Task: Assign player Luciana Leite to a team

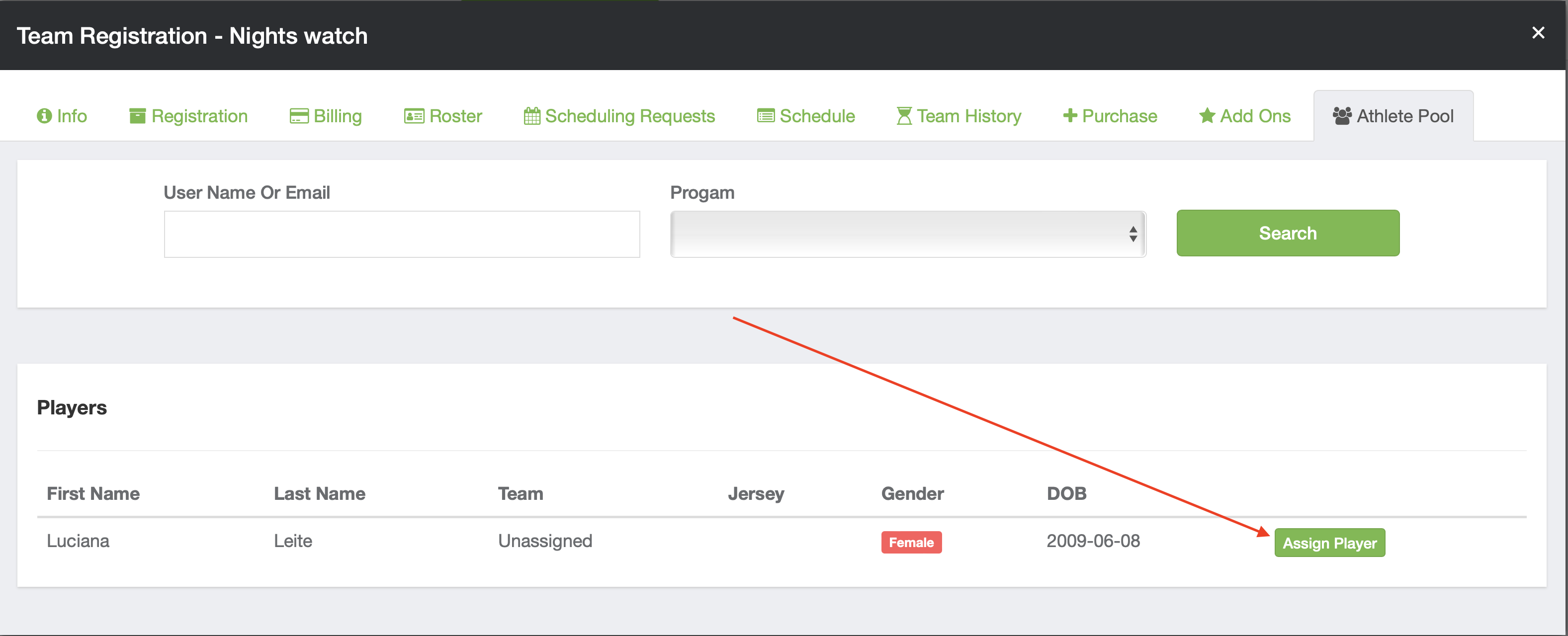Action: [x=1329, y=542]
